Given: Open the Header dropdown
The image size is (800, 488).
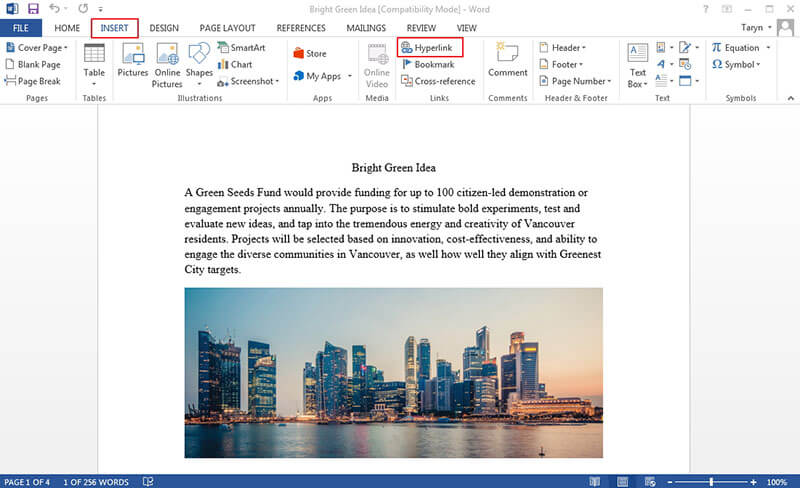Looking at the screenshot, I should click(x=563, y=47).
